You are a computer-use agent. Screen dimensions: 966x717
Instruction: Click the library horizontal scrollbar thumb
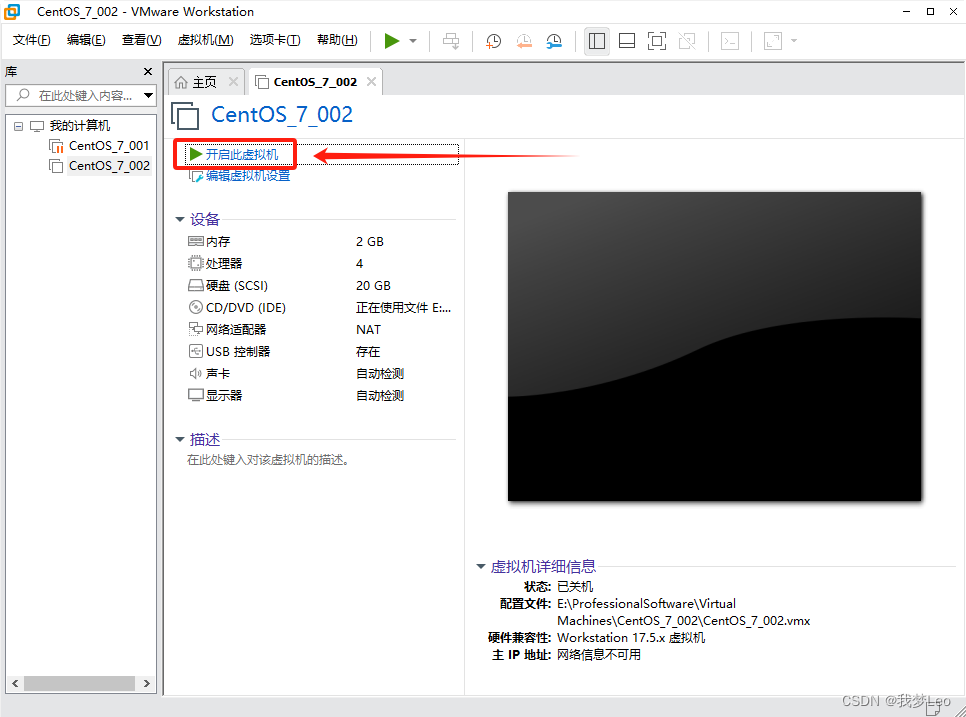tap(79, 683)
